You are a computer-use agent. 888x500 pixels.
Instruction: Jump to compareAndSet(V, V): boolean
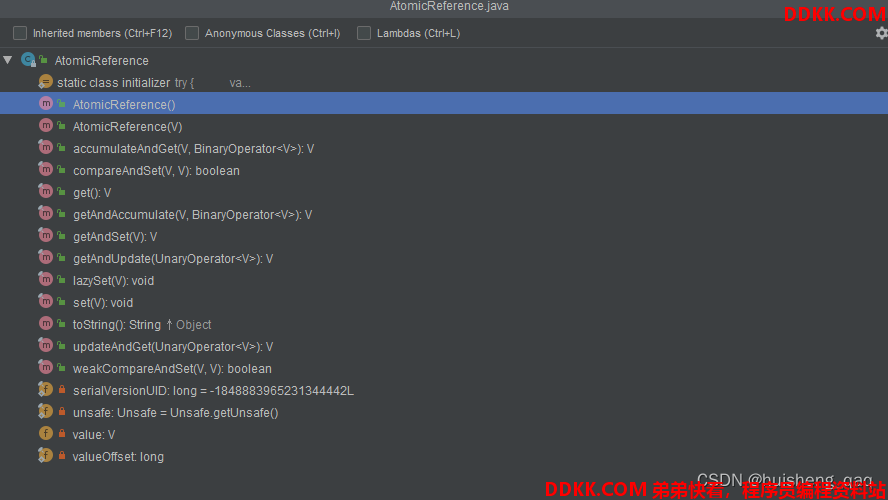(444, 170)
